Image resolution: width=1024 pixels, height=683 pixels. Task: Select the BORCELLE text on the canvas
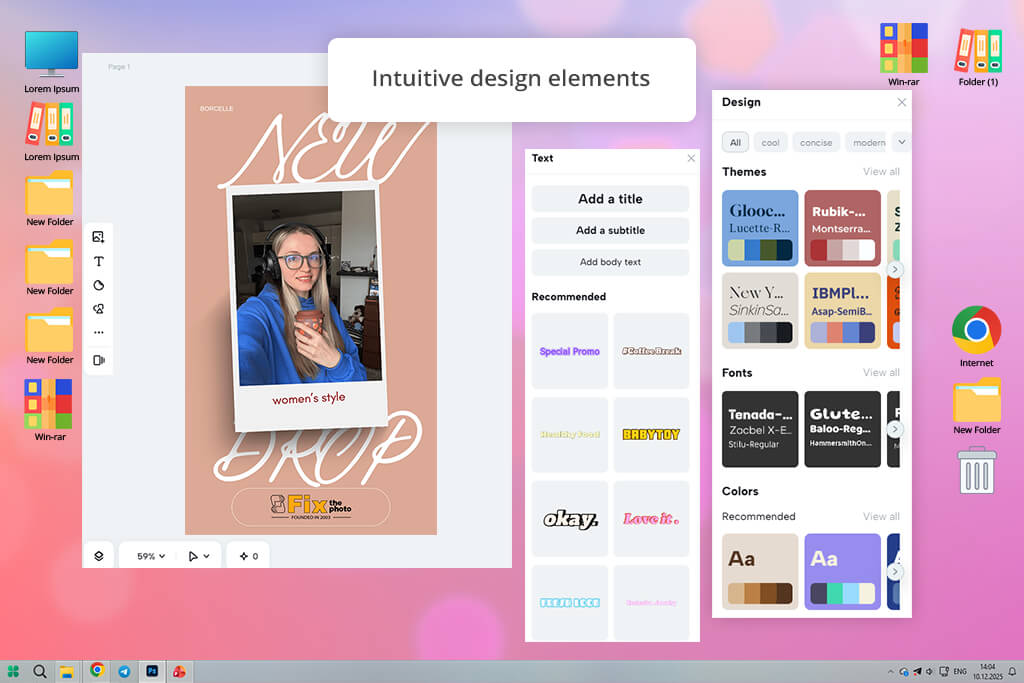(x=216, y=108)
